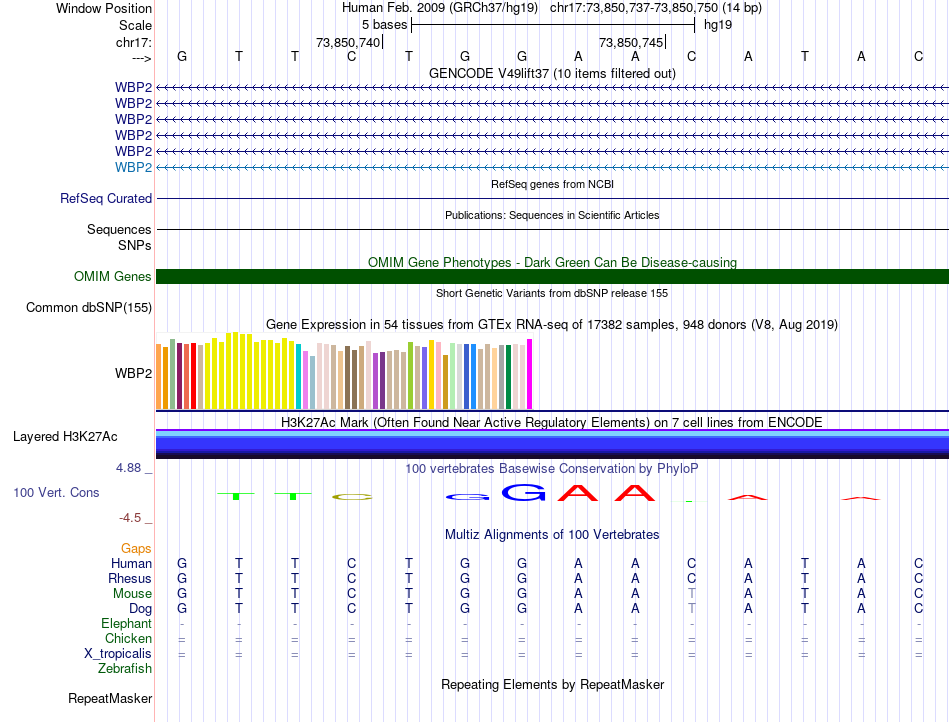Viewport: 950px width, 722px height.
Task: Click the magenta bar in GTEx chart
Action: [530, 374]
